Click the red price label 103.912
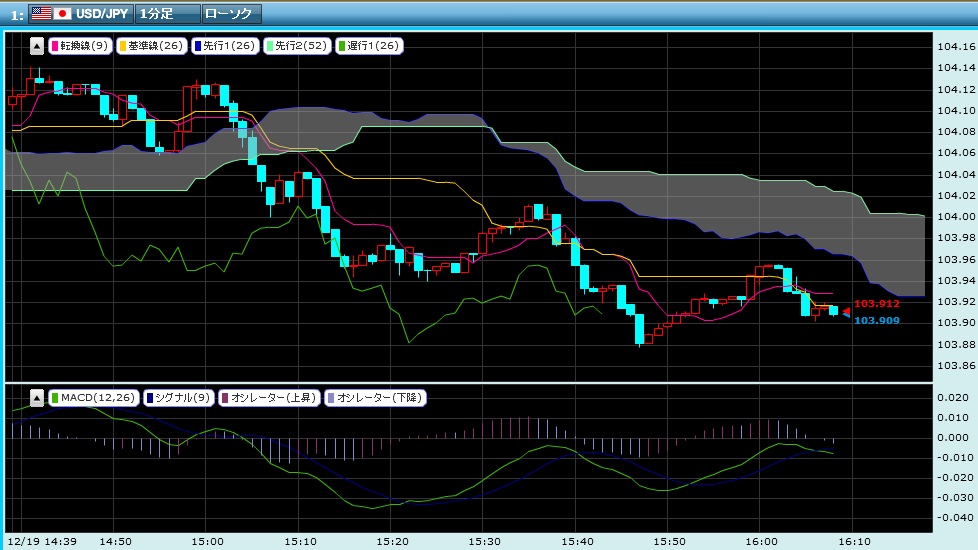Viewport: 978px width, 550px height. (x=876, y=304)
